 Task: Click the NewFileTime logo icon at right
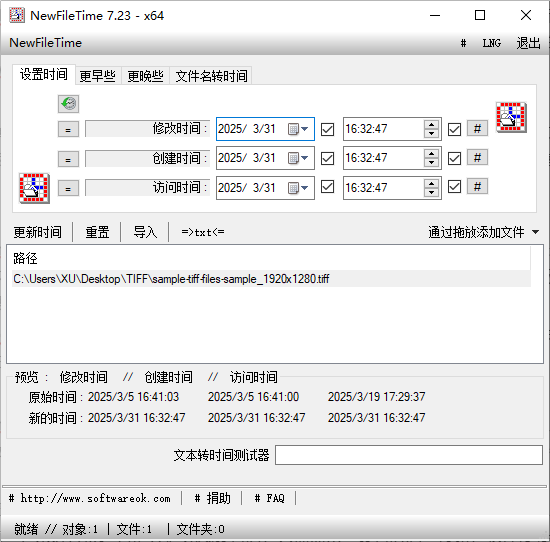[511, 117]
